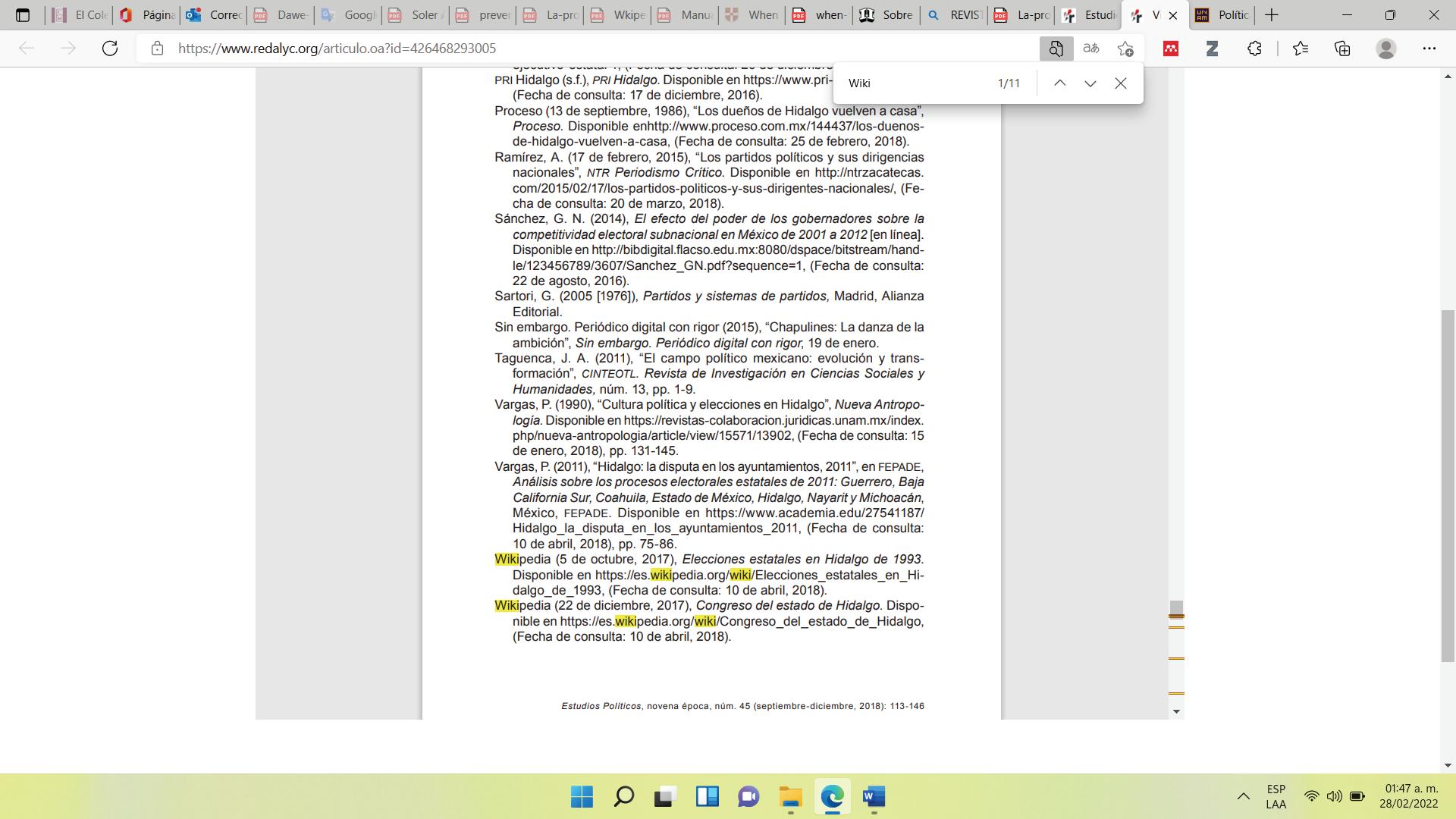The image size is (1456, 819).
Task: Go to next Wiki search result
Action: (x=1090, y=83)
